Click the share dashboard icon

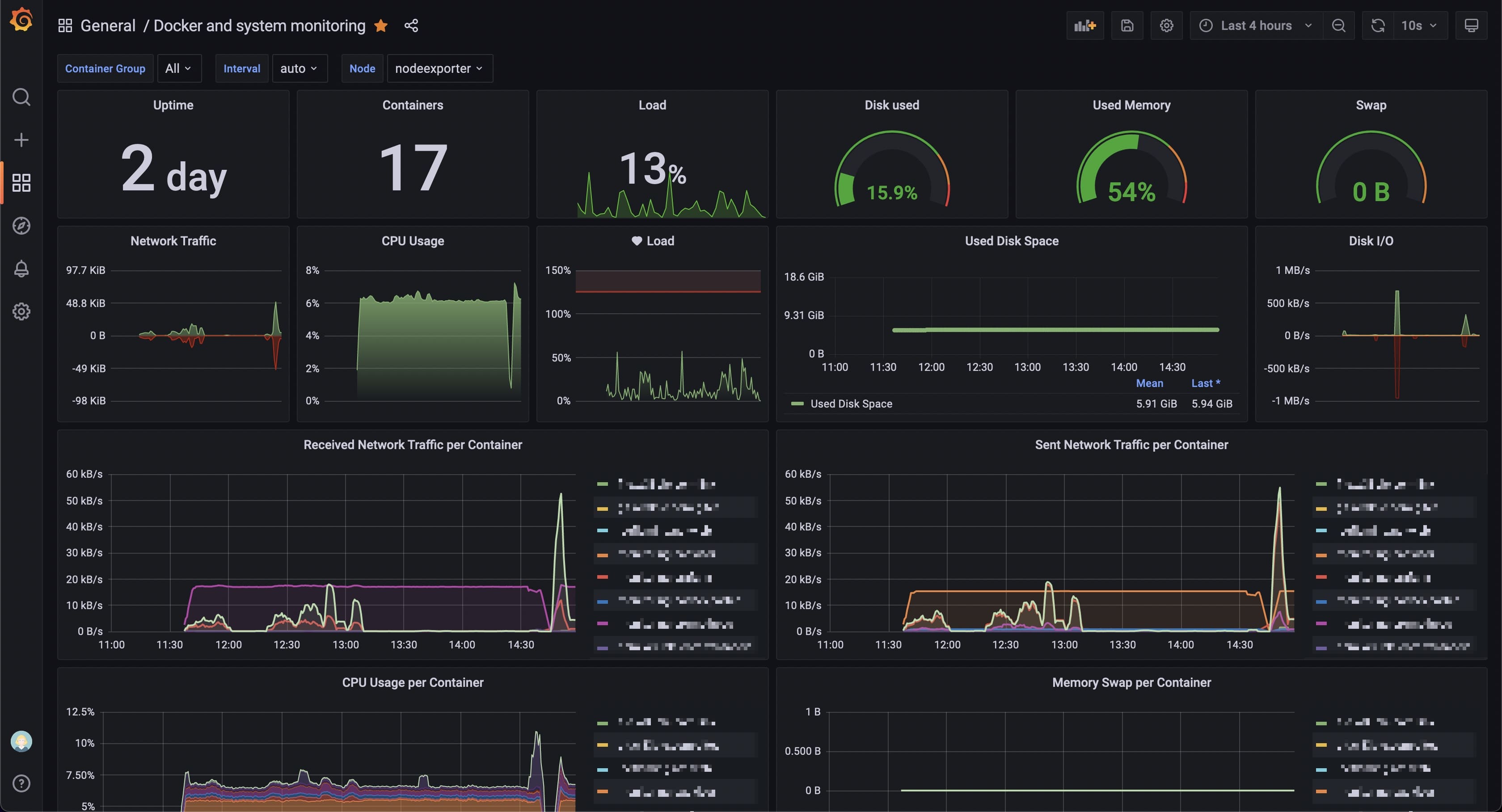click(411, 25)
